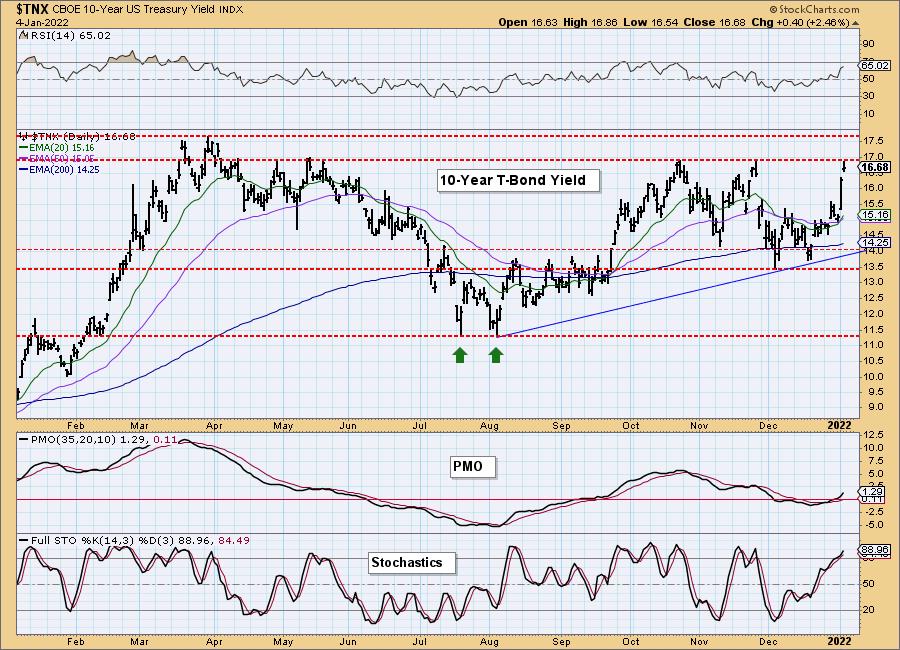Click the small icon before RSI(14) label

pyautogui.click(x=23, y=35)
